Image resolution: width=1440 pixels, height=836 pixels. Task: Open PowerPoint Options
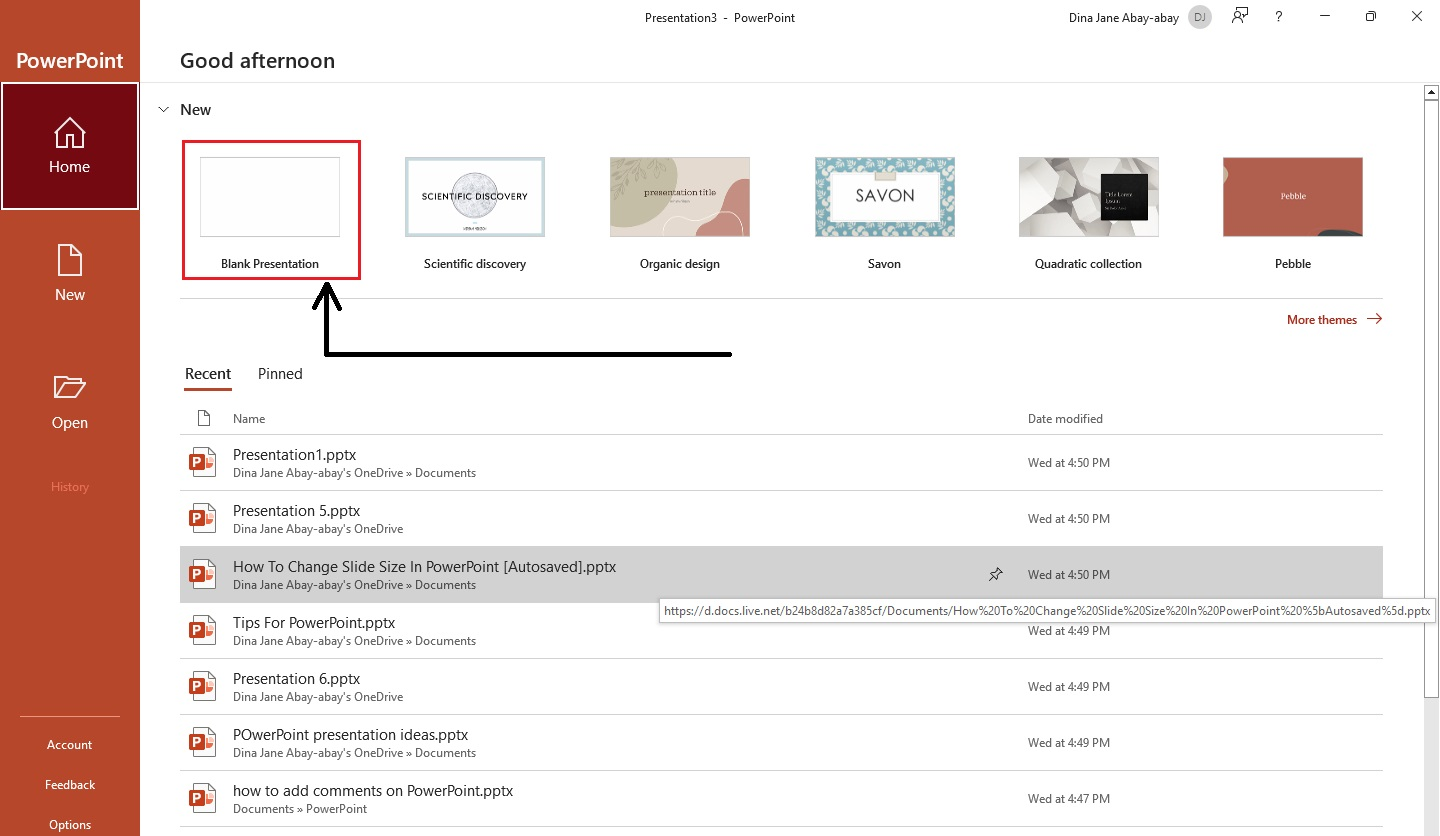(x=69, y=824)
